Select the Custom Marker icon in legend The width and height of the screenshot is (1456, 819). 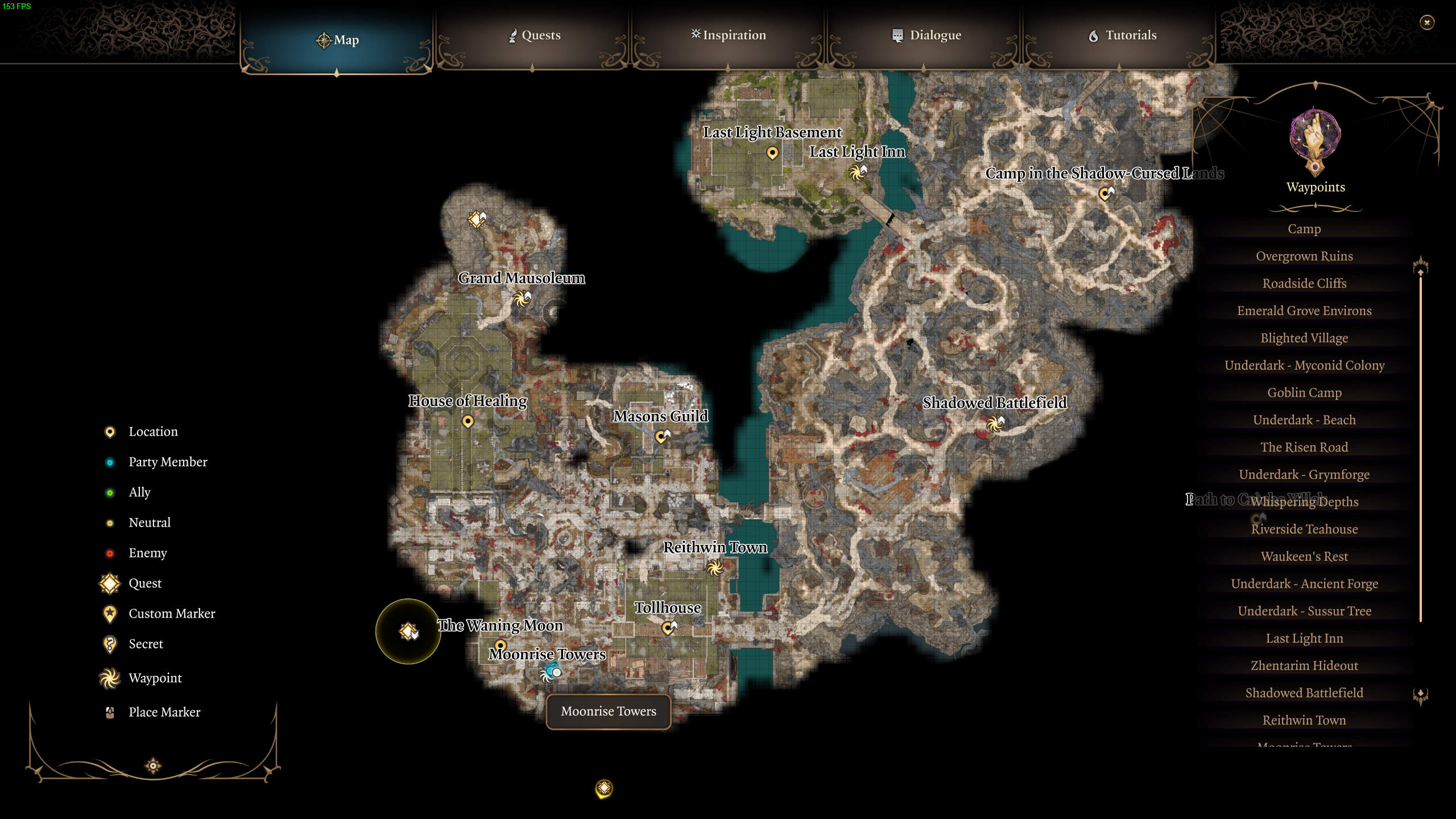[111, 613]
